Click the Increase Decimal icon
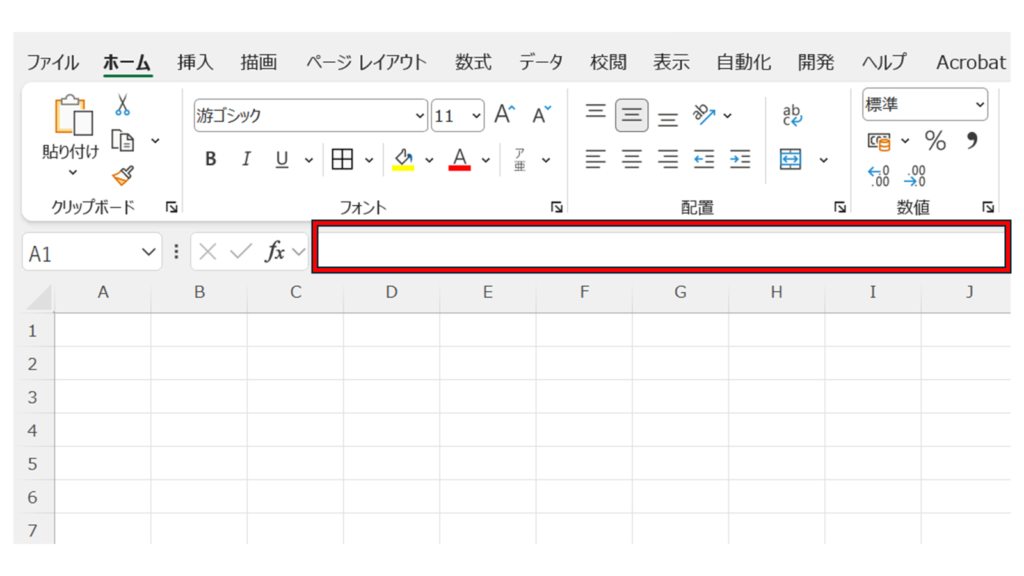 coord(879,176)
